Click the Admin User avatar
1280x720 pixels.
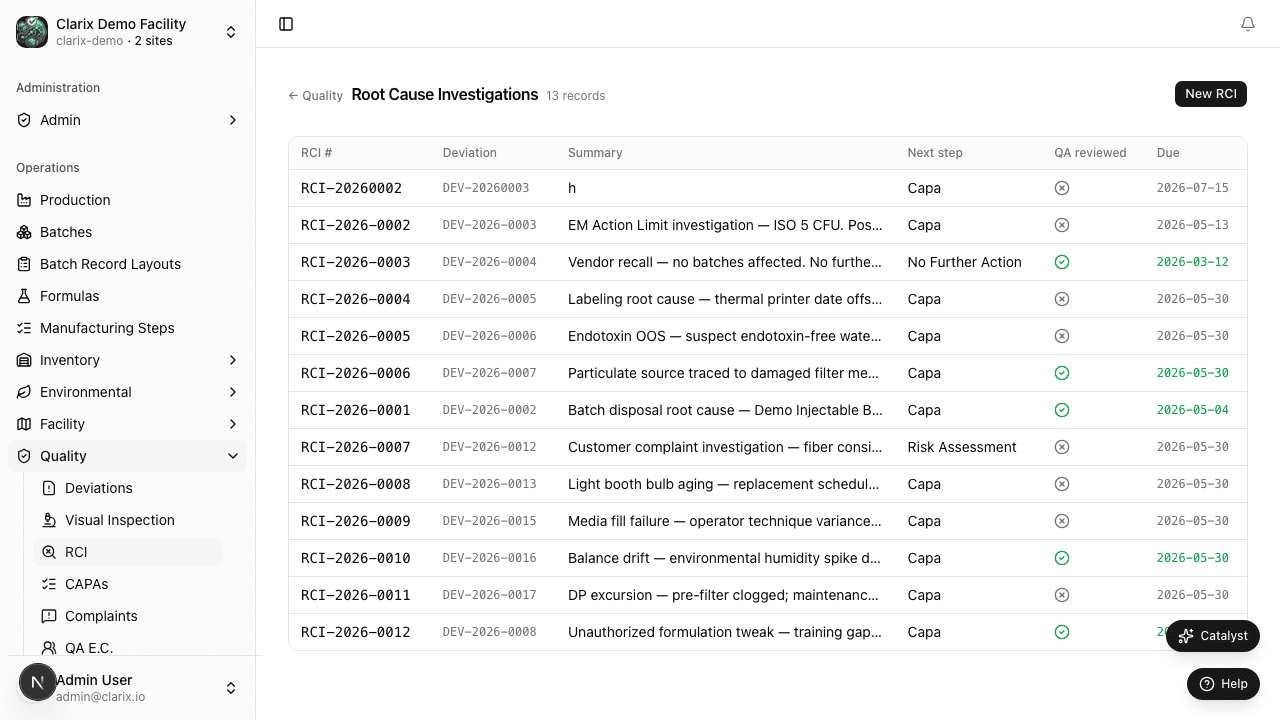click(38, 683)
